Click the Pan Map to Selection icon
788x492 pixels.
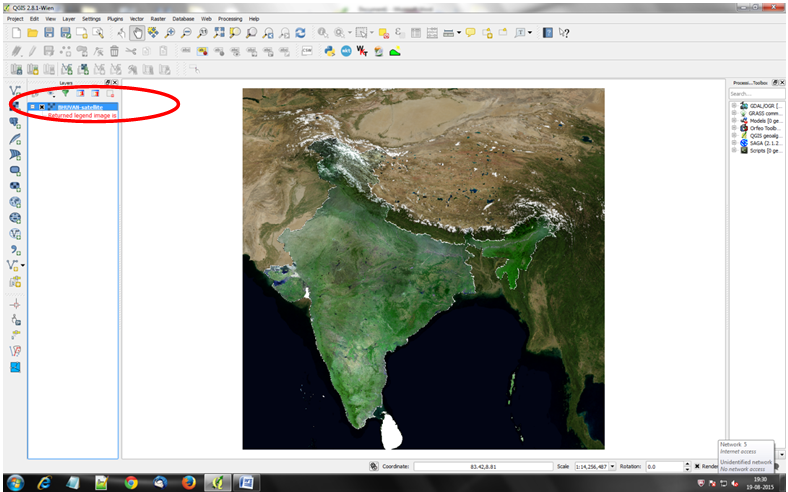pos(153,33)
